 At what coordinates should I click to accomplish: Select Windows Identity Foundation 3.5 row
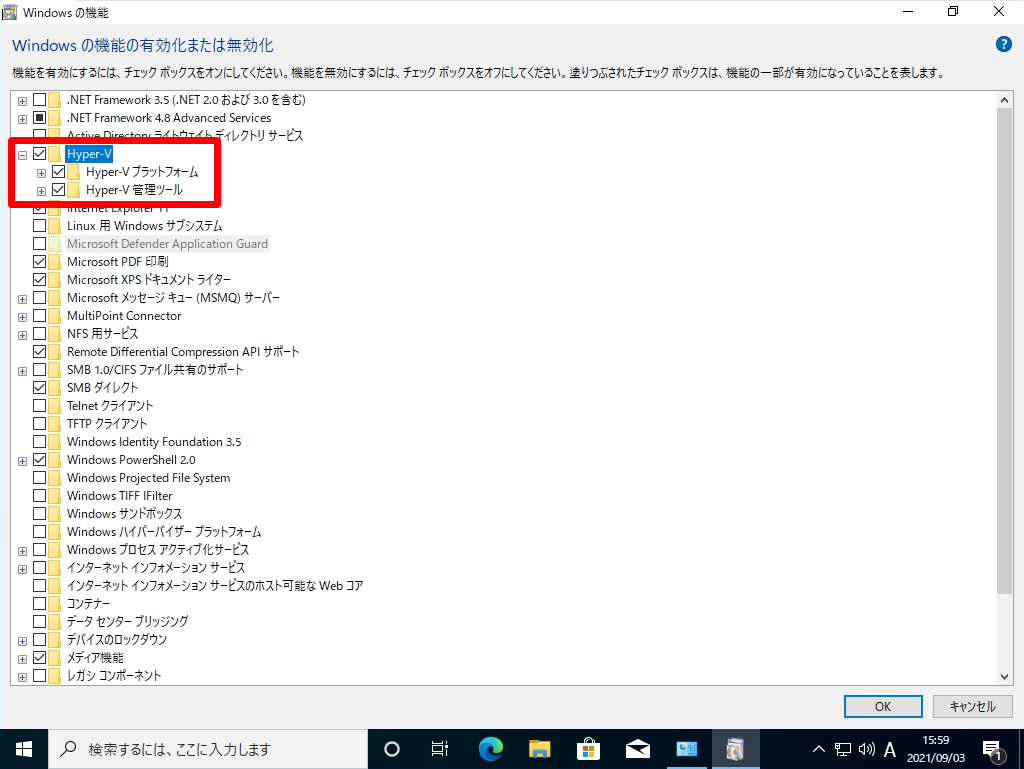(154, 442)
